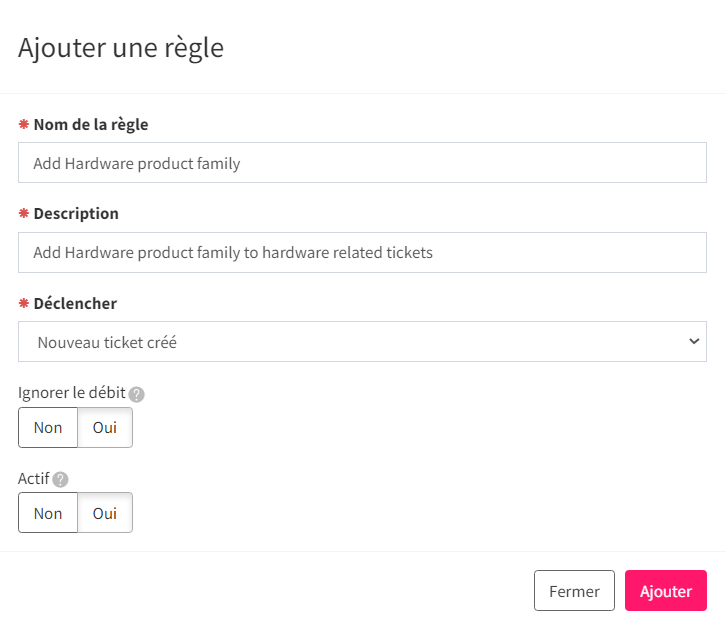The width and height of the screenshot is (726, 629).
Task: Click the pink Ajouter button
Action: [666, 591]
